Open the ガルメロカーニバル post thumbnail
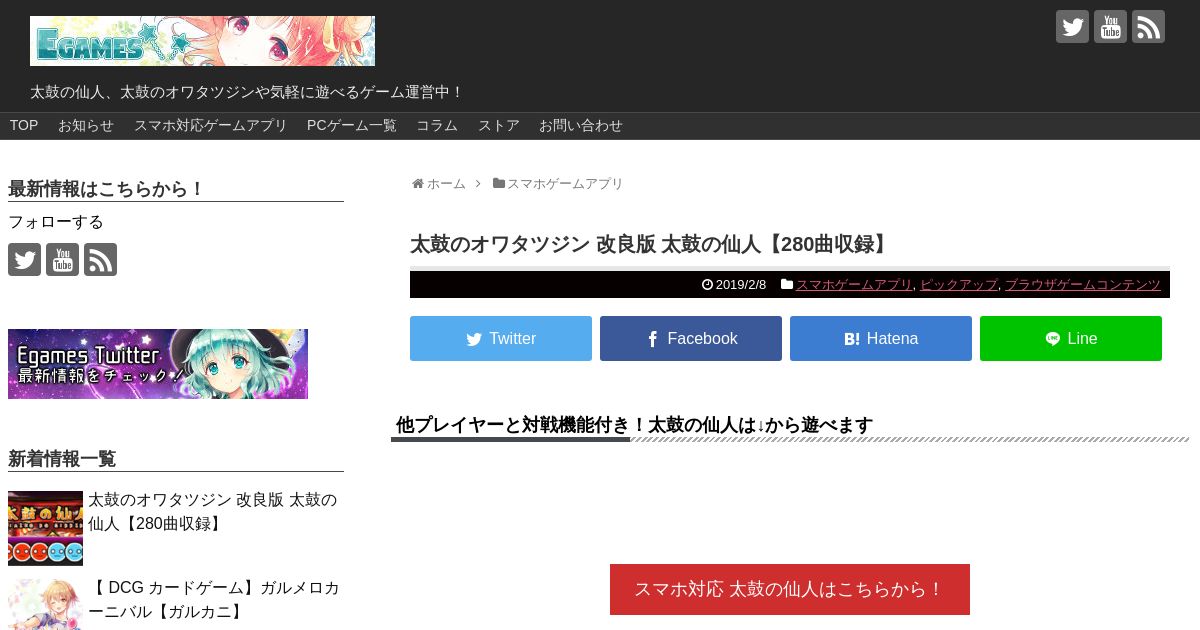This screenshot has width=1200, height=630. pos(45,604)
